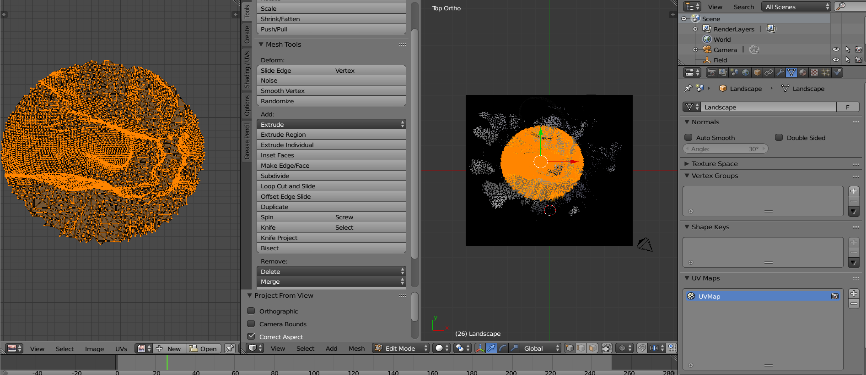866x375 pixels.
Task: Click the pin icon in the UV editor header
Action: pos(230,348)
